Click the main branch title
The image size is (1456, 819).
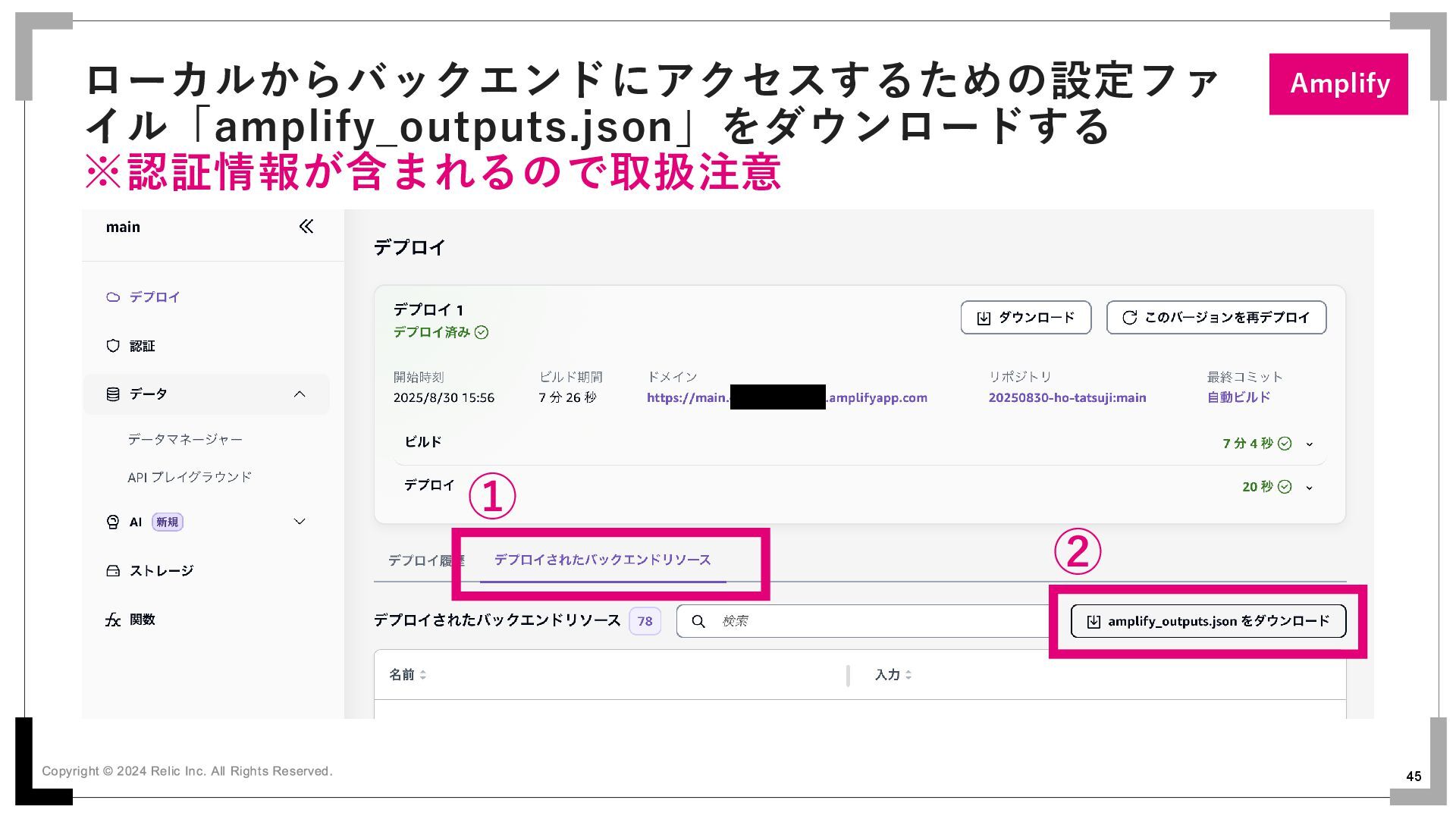pos(123,227)
